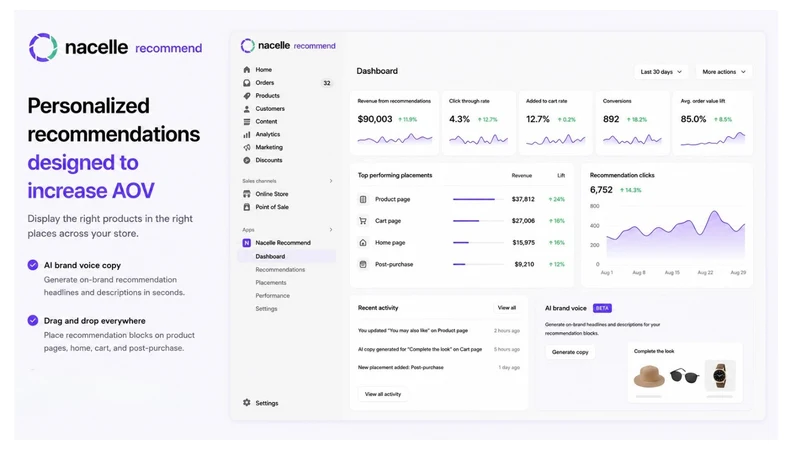800x450 pixels.
Task: Click the Product page placement icon
Action: click(363, 199)
